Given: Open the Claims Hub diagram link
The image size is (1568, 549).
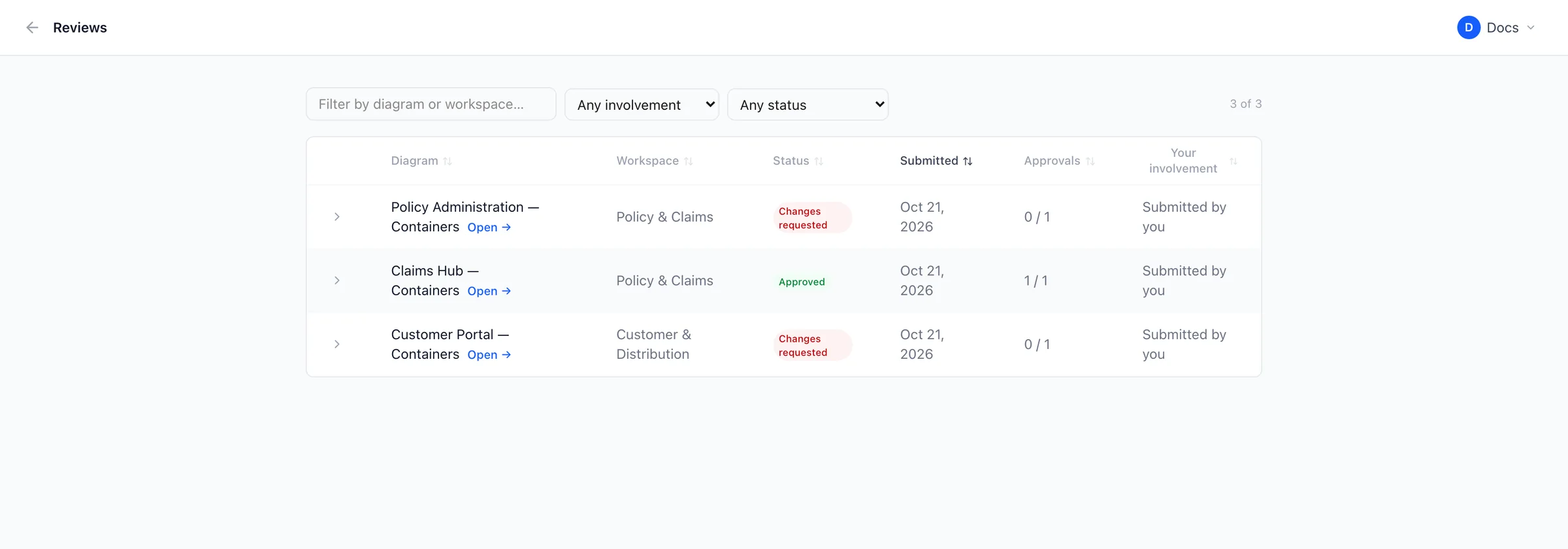Looking at the screenshot, I should point(489,291).
